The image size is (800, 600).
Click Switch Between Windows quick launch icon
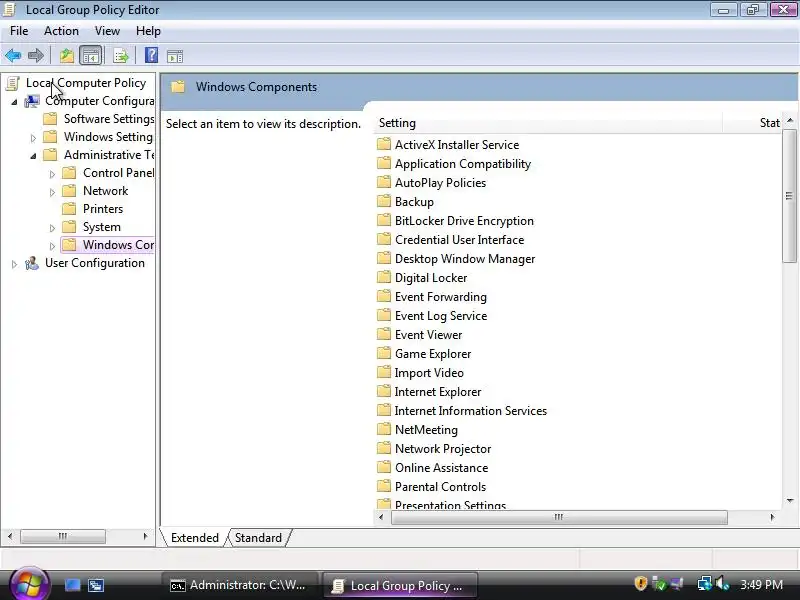[96, 585]
